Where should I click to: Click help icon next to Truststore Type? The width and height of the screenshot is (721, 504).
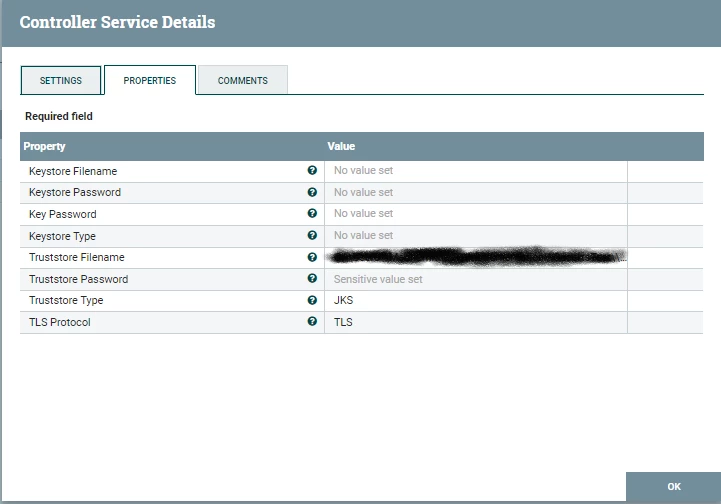[x=312, y=300]
